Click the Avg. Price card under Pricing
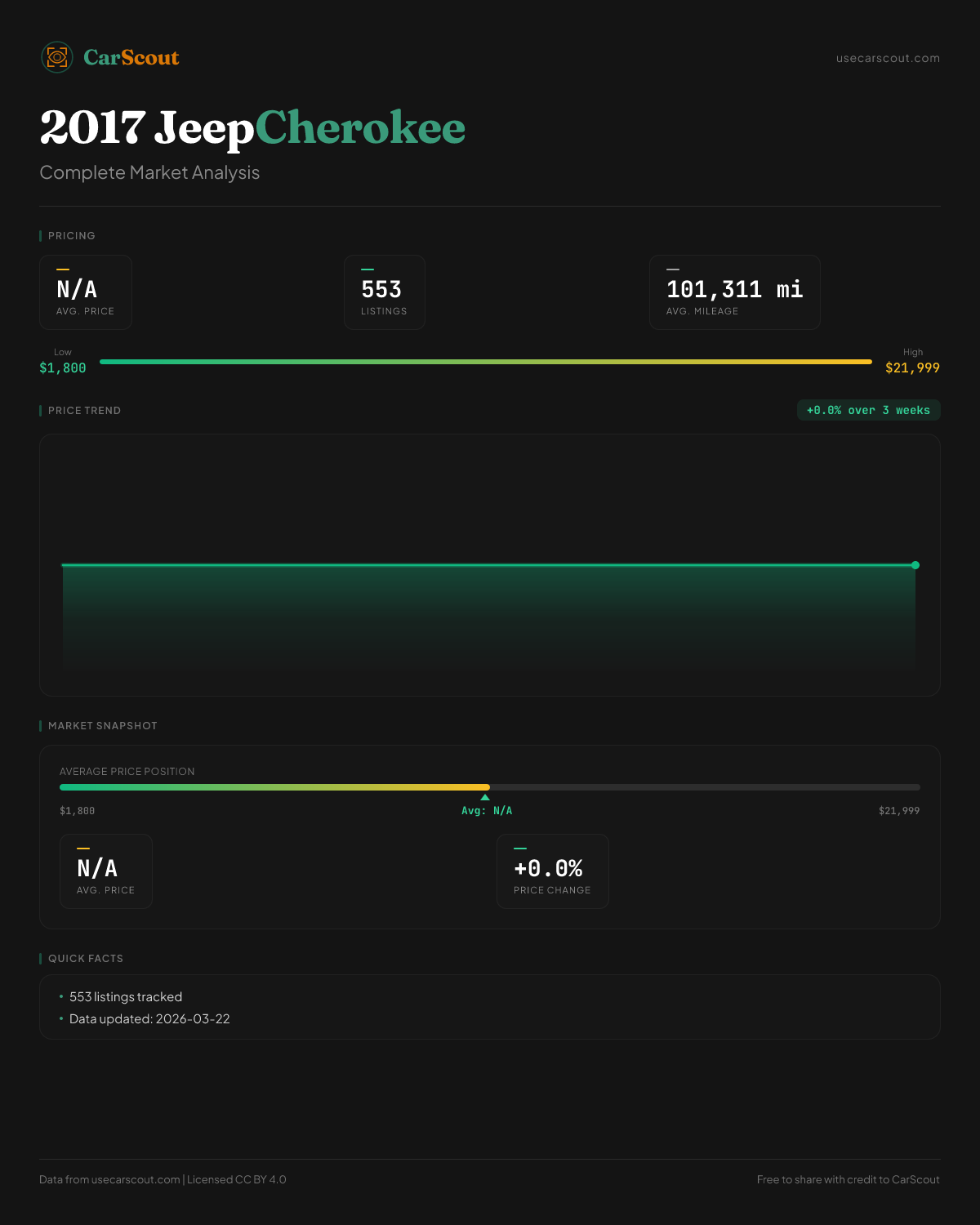This screenshot has height=1225, width=980. [86, 292]
